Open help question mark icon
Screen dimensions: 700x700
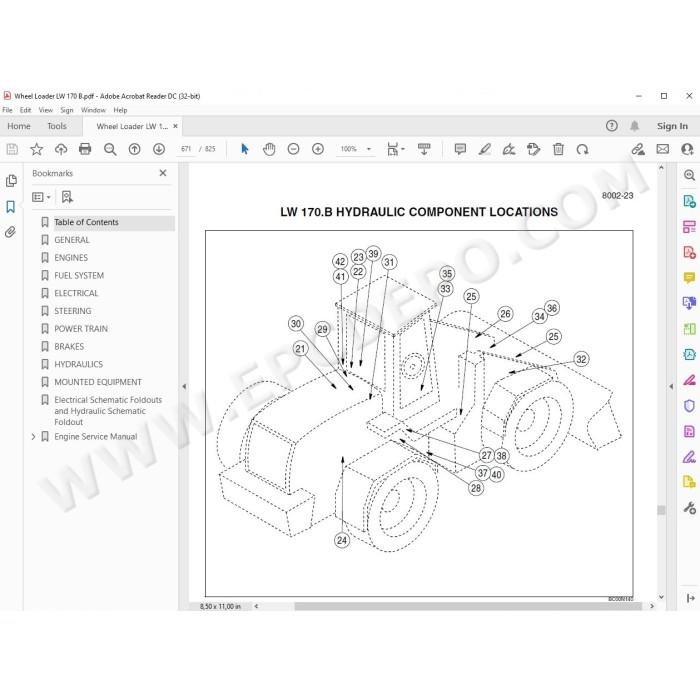[x=612, y=126]
